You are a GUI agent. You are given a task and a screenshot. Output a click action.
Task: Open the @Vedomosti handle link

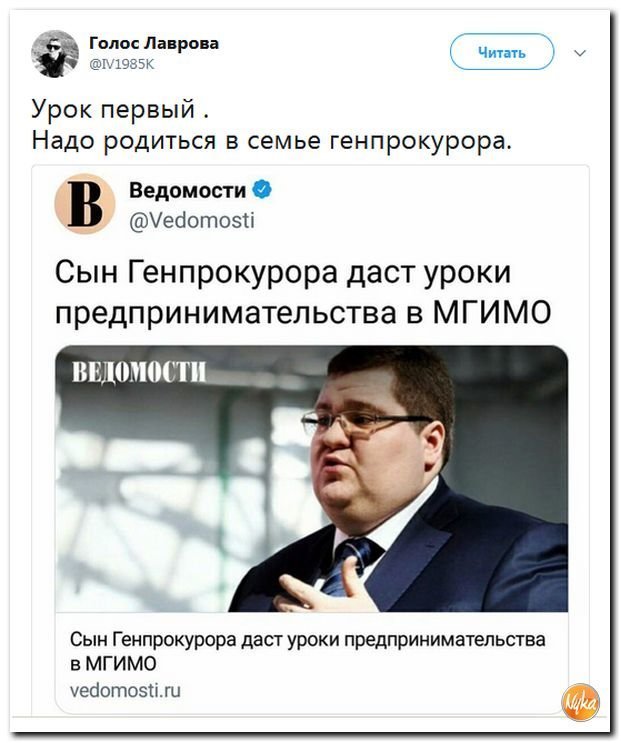pyautogui.click(x=192, y=220)
